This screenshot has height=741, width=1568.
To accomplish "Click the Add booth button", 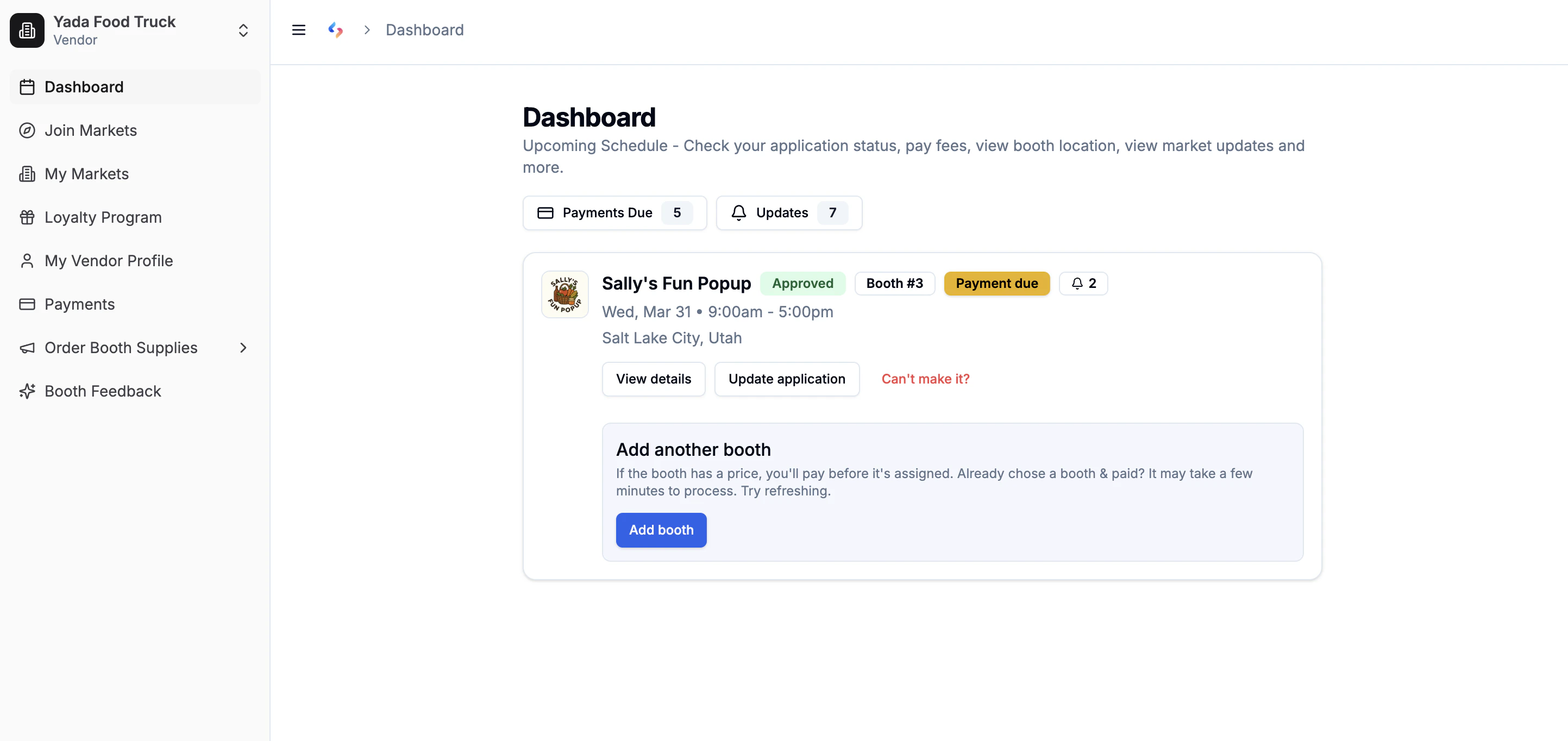I will pyautogui.click(x=661, y=530).
